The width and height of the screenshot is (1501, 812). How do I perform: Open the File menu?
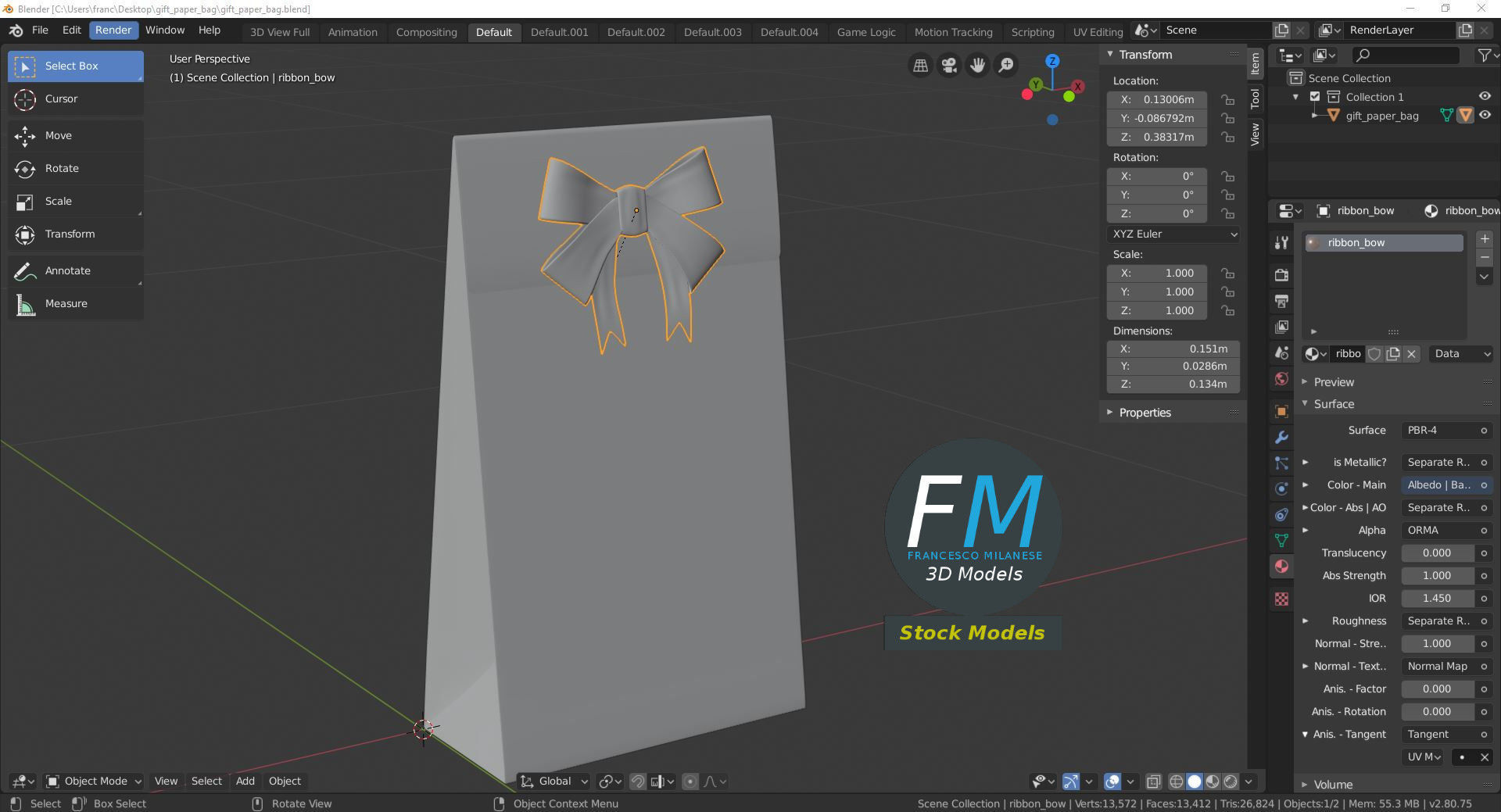pyautogui.click(x=40, y=30)
